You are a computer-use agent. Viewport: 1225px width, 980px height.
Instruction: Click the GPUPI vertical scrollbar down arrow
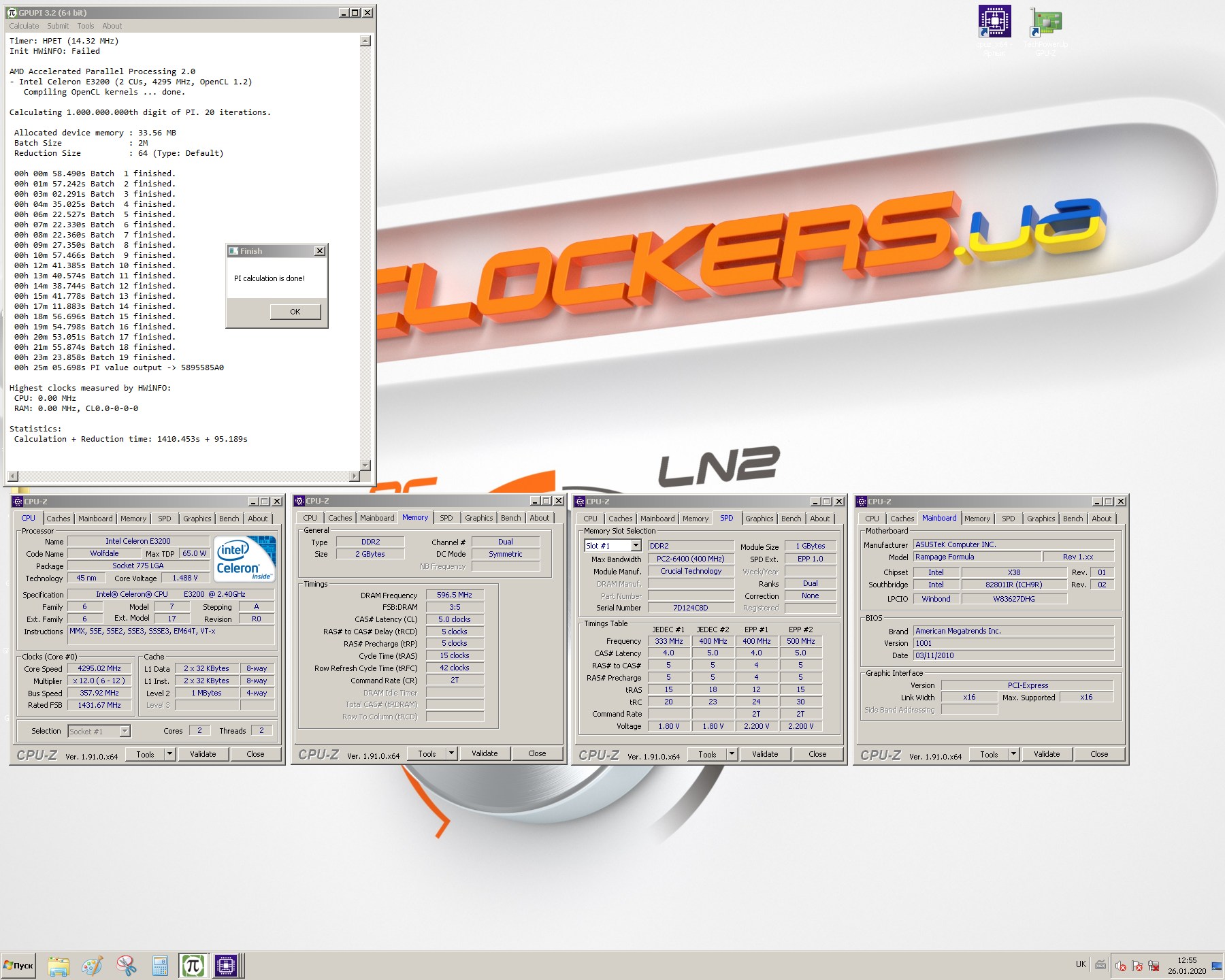click(x=365, y=465)
